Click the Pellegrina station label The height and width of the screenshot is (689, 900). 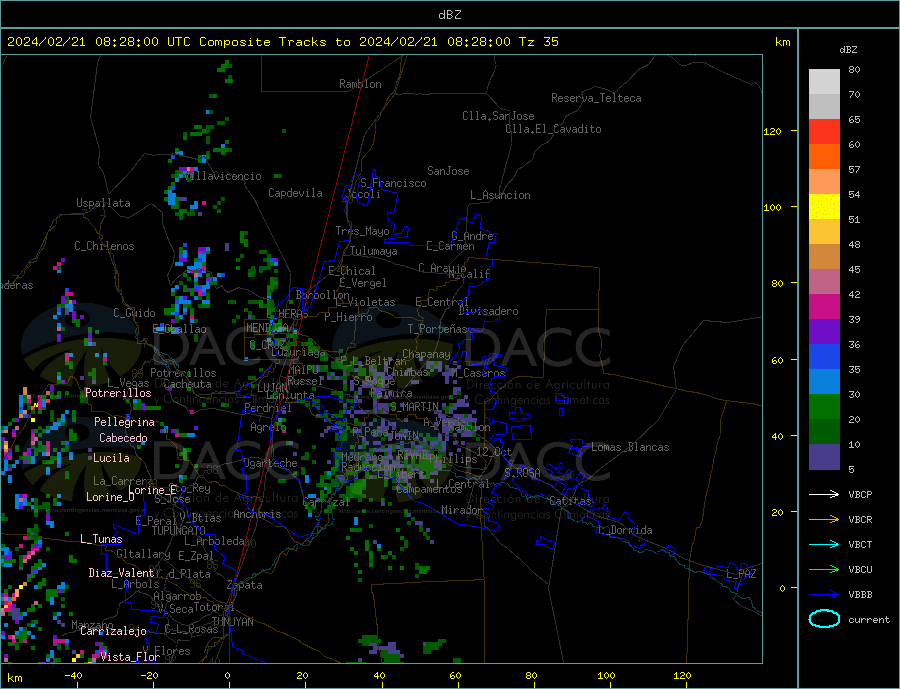click(x=124, y=422)
